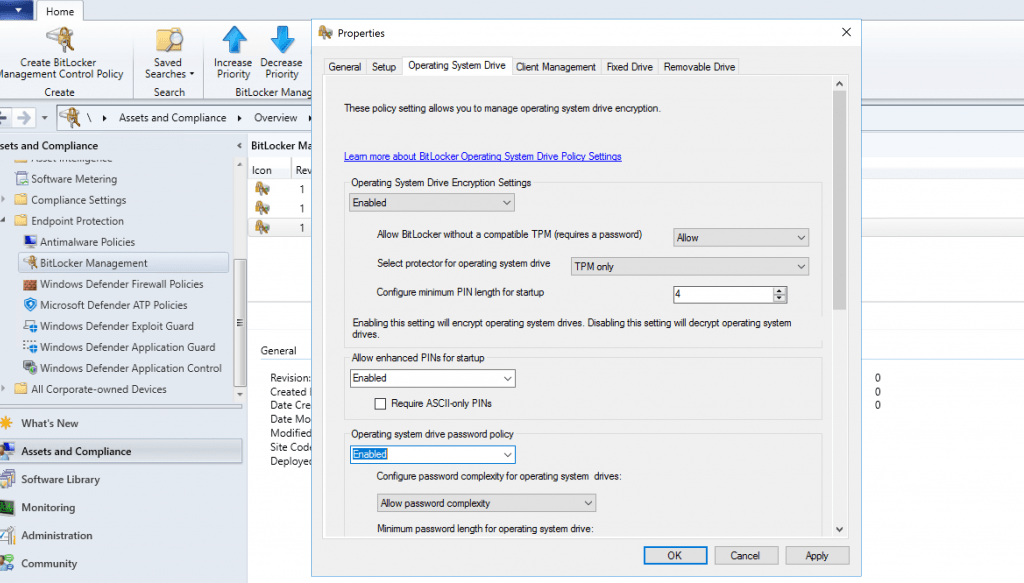The width and height of the screenshot is (1024, 583).
Task: Toggle Require ASCII-only PINs checkbox
Action: coord(380,403)
